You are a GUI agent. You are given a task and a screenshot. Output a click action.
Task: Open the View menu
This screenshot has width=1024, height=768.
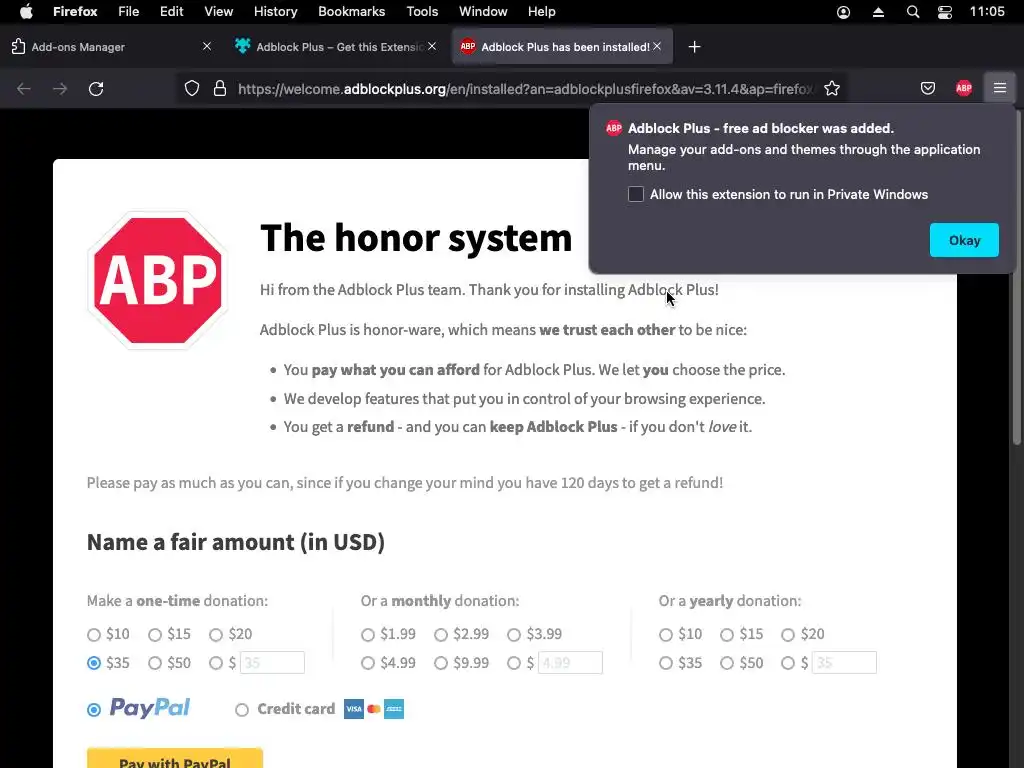[x=219, y=12]
